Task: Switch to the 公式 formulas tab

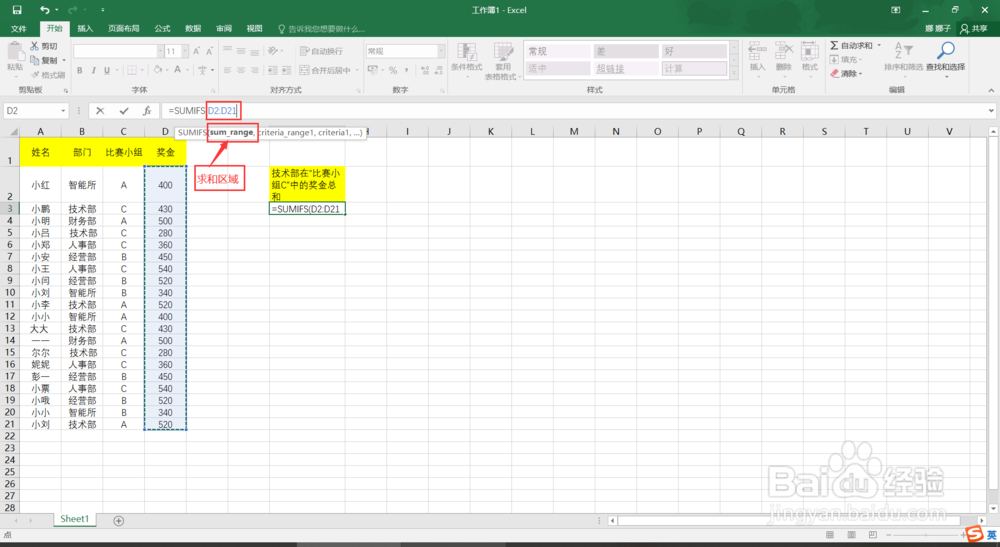Action: (162, 29)
